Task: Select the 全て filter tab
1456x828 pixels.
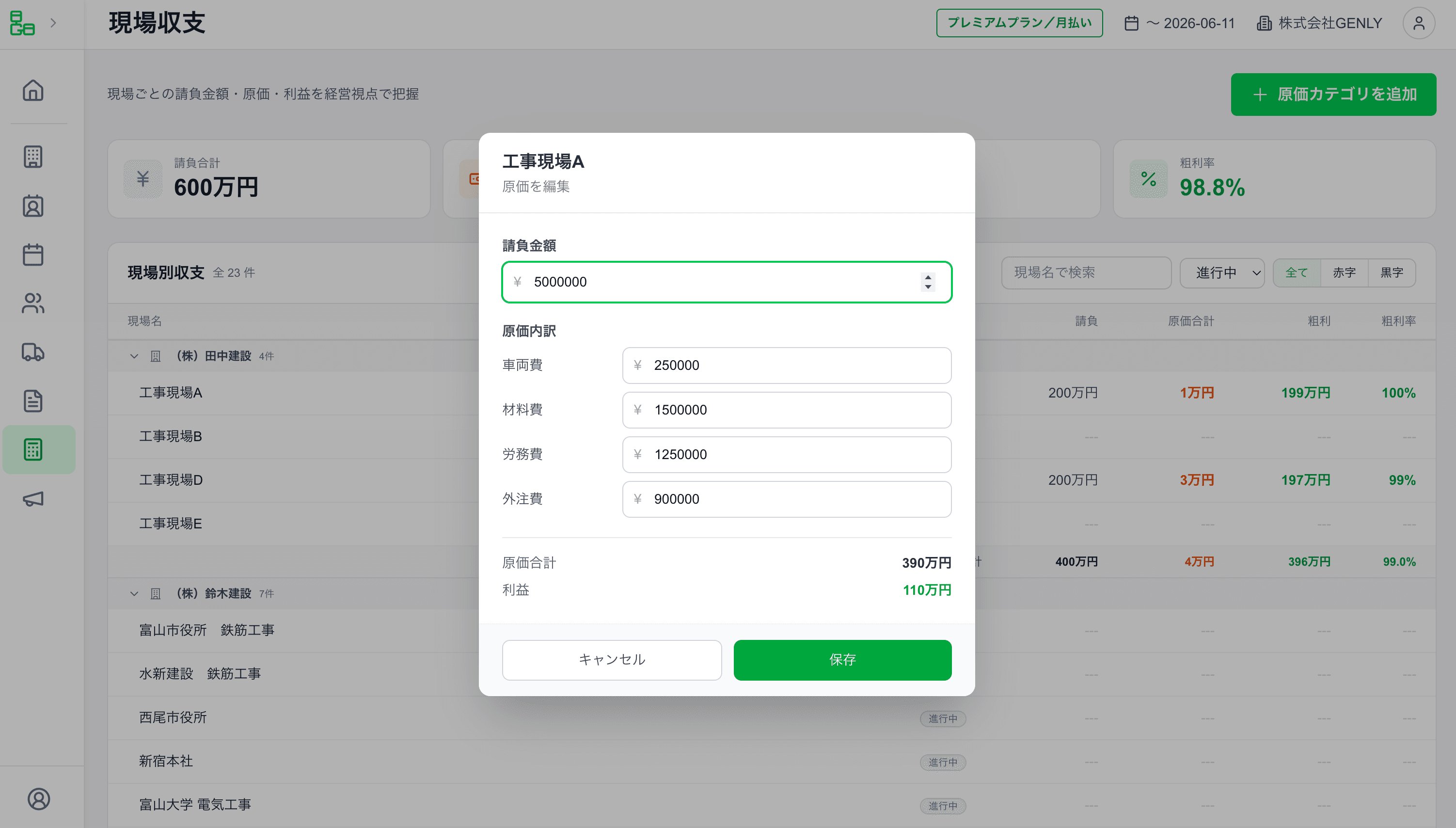Action: point(1296,273)
